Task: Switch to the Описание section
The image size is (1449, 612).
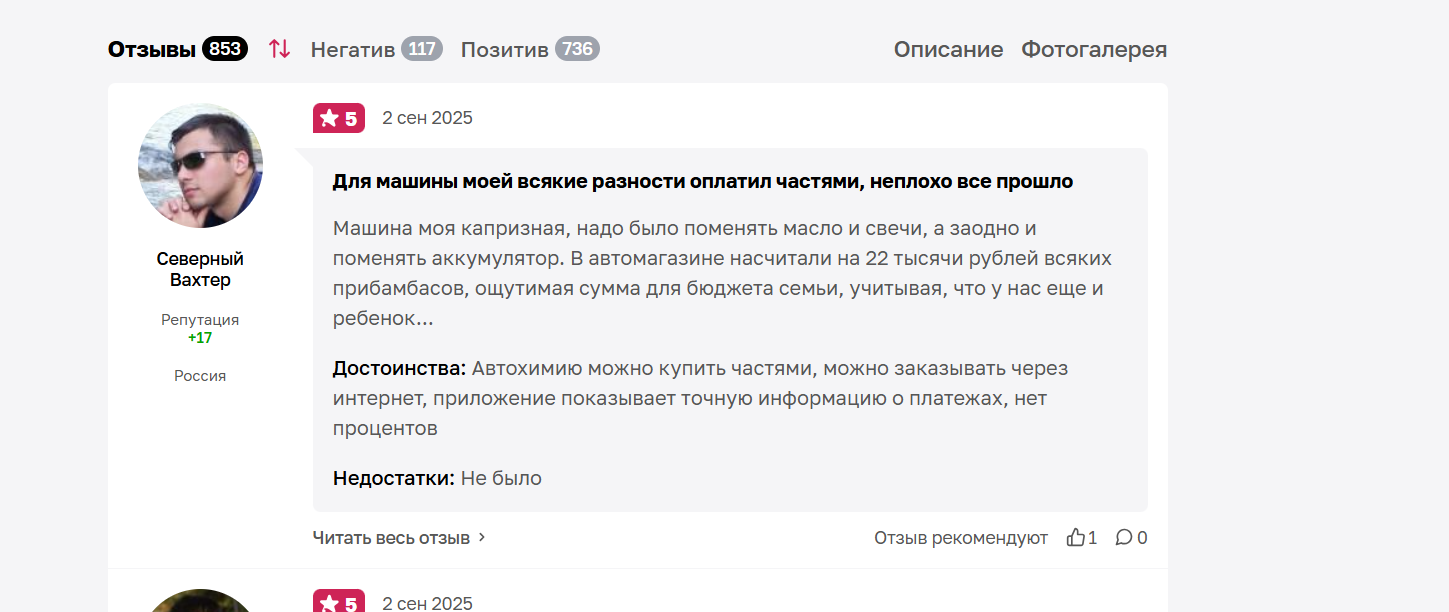Action: (x=948, y=49)
